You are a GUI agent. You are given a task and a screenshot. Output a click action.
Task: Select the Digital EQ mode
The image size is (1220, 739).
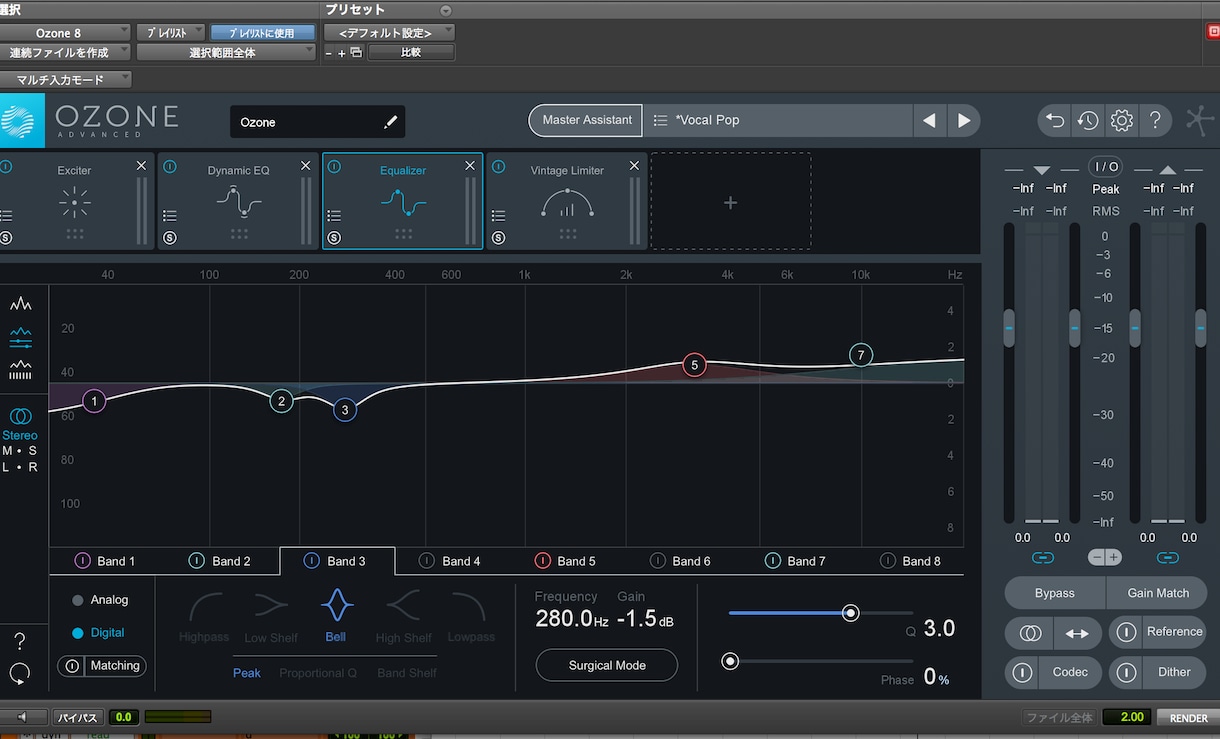[x=99, y=633]
